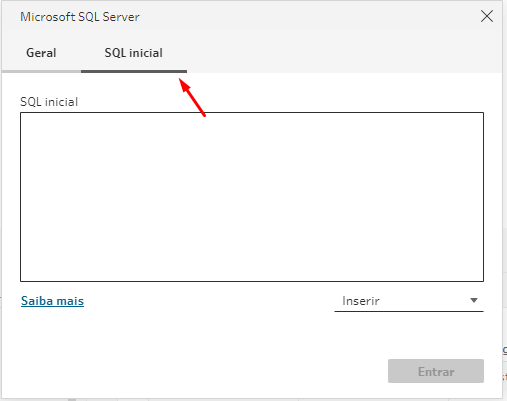The width and height of the screenshot is (507, 401).
Task: Open the Saiba mais link
Action: point(52,301)
